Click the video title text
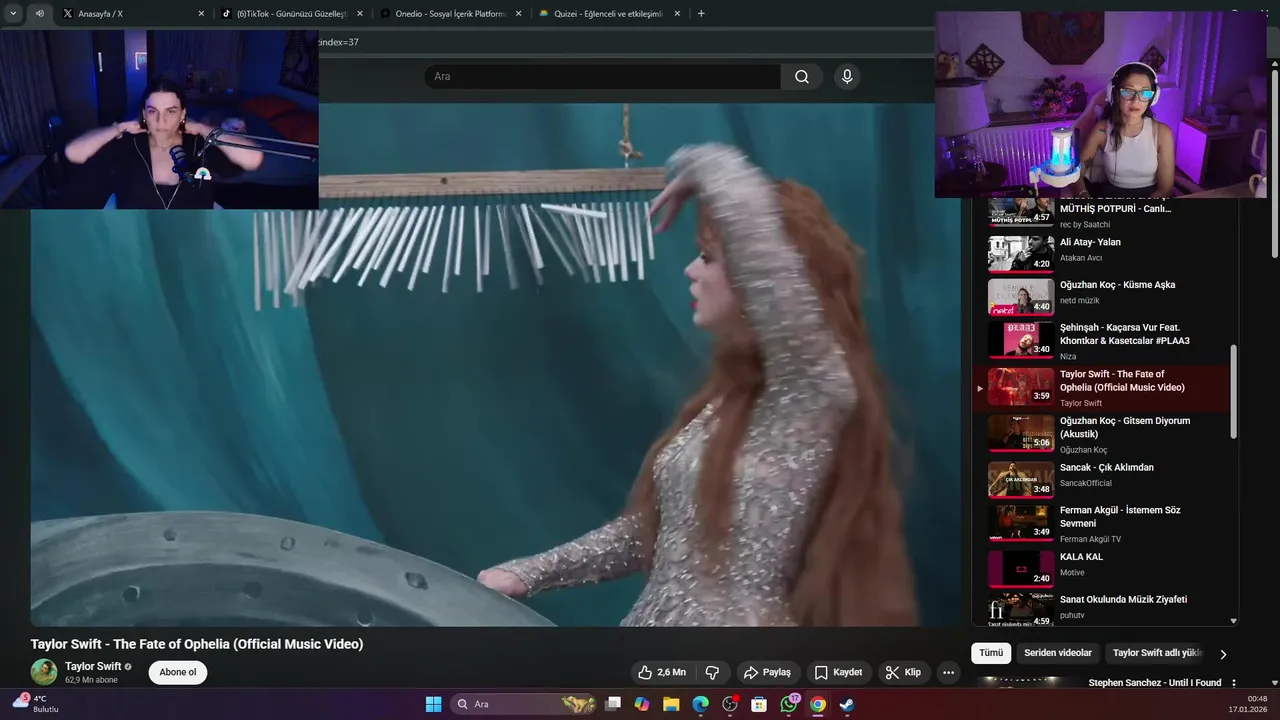The image size is (1280, 720). pyautogui.click(x=197, y=644)
